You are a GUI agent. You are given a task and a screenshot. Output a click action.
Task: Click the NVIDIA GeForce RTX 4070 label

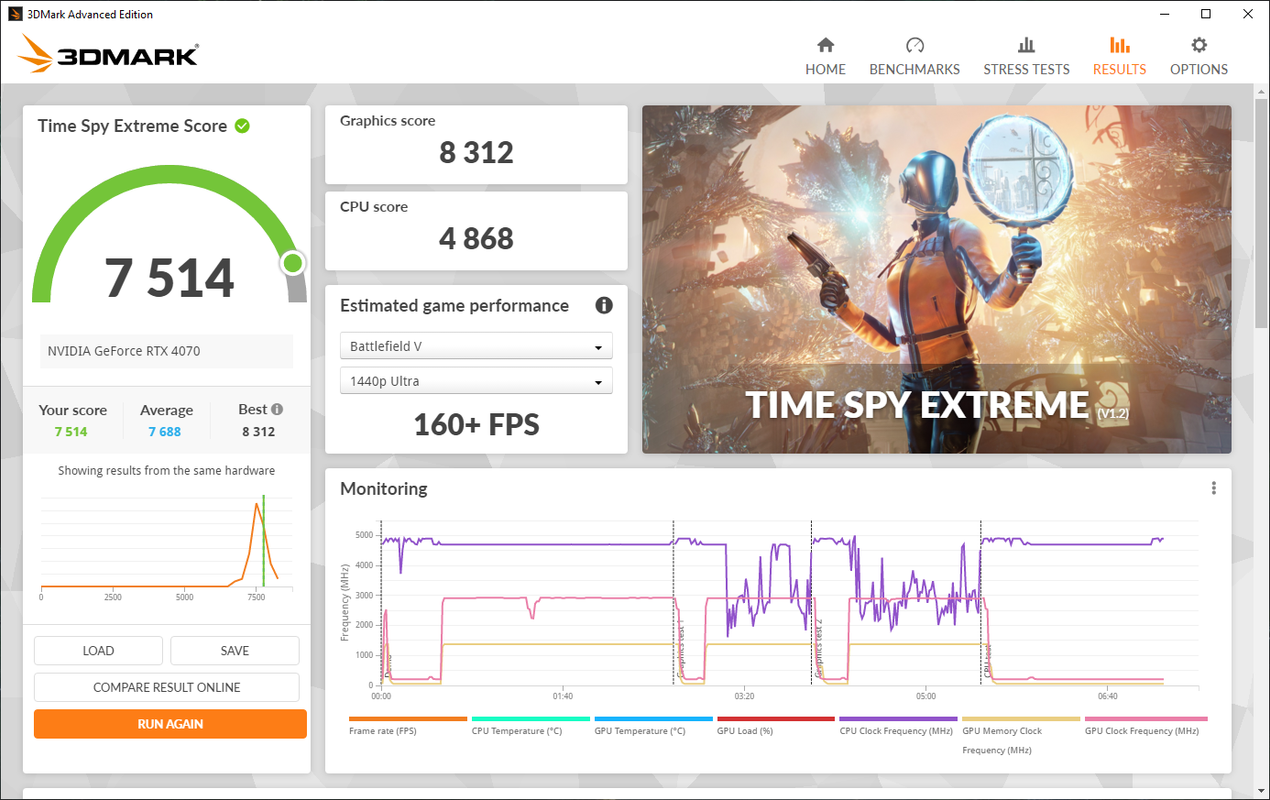tap(124, 351)
